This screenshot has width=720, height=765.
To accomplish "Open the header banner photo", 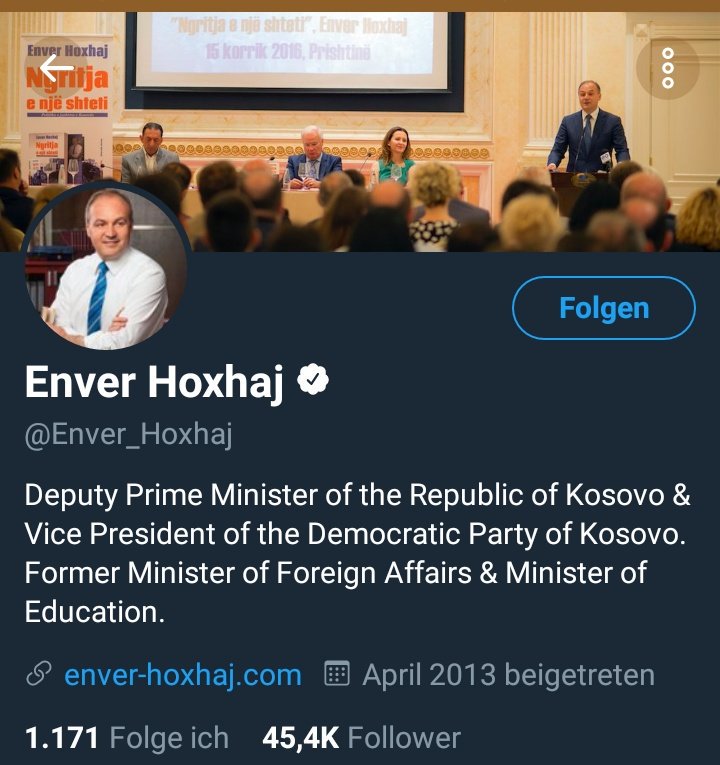I will (x=360, y=132).
